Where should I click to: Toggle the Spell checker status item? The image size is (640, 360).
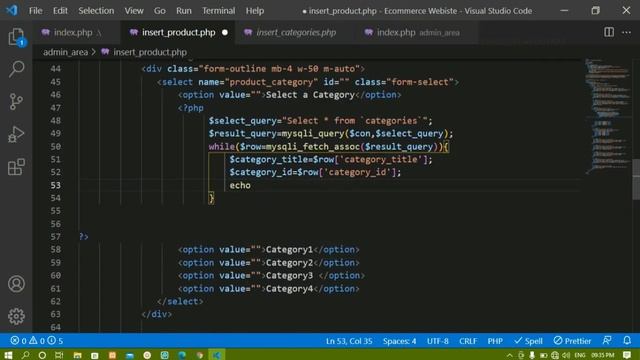click(528, 341)
